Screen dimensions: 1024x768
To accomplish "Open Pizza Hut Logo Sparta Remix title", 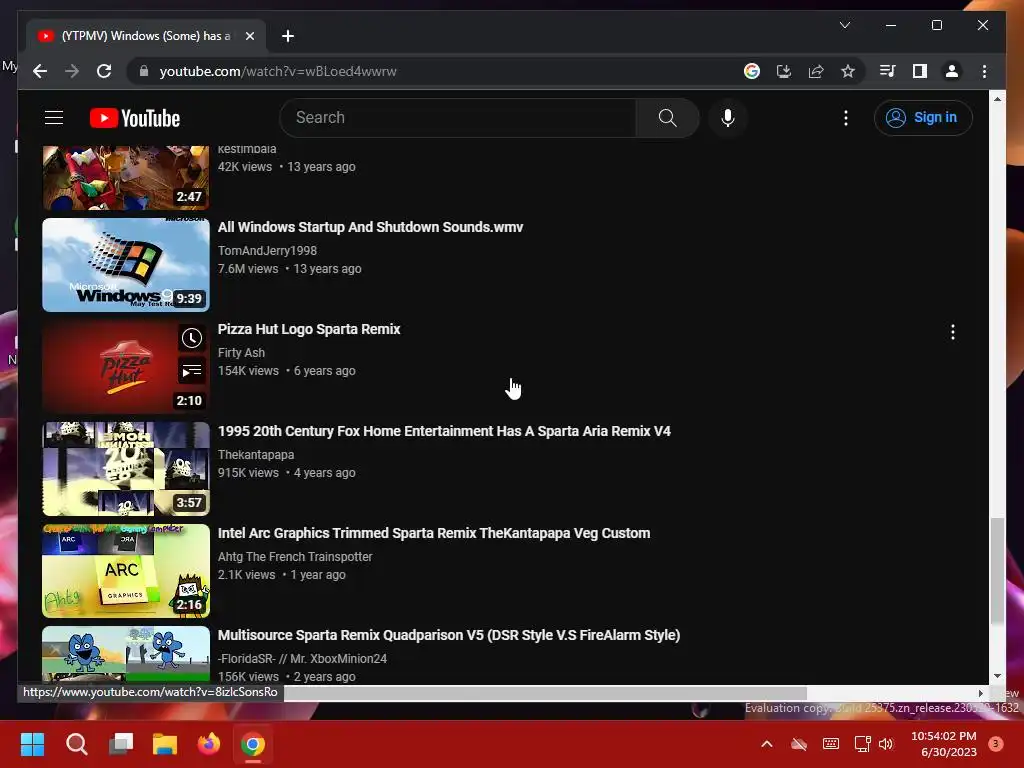I will 309,329.
